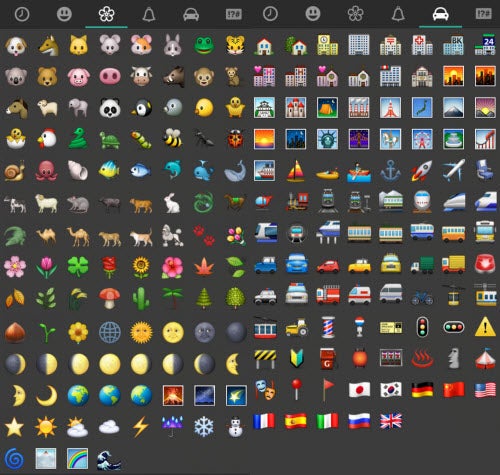The height and width of the screenshot is (475, 500).
Task: Select the red paw prints emoji
Action: click(204, 235)
